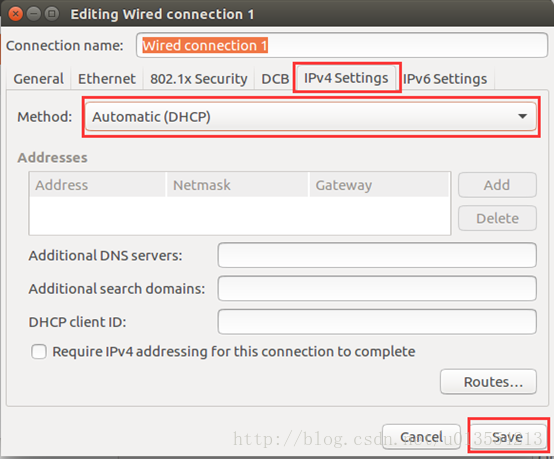Image resolution: width=554 pixels, height=459 pixels.
Task: Go to the IPv6 Settings tab
Action: coord(445,78)
